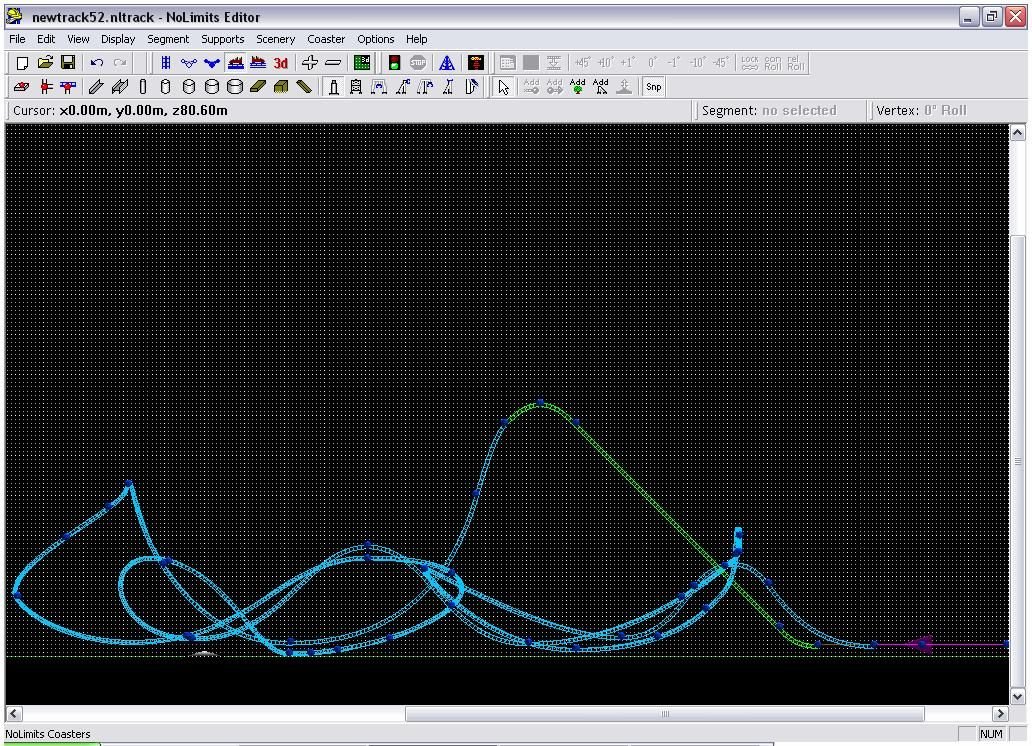Toggle the rel Roll button

click(x=796, y=63)
